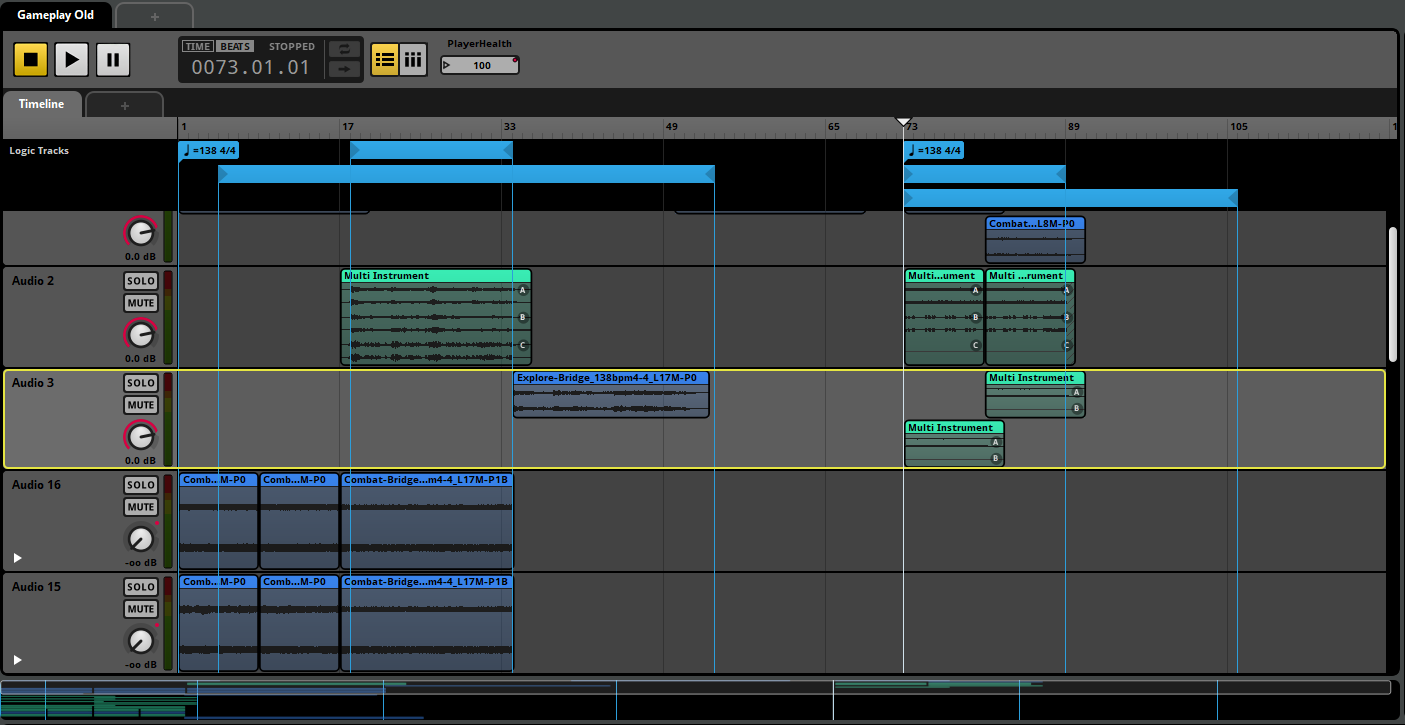Select first Comb...M-P0 clip on Audio 16
The image size is (1405, 725).
[218, 521]
